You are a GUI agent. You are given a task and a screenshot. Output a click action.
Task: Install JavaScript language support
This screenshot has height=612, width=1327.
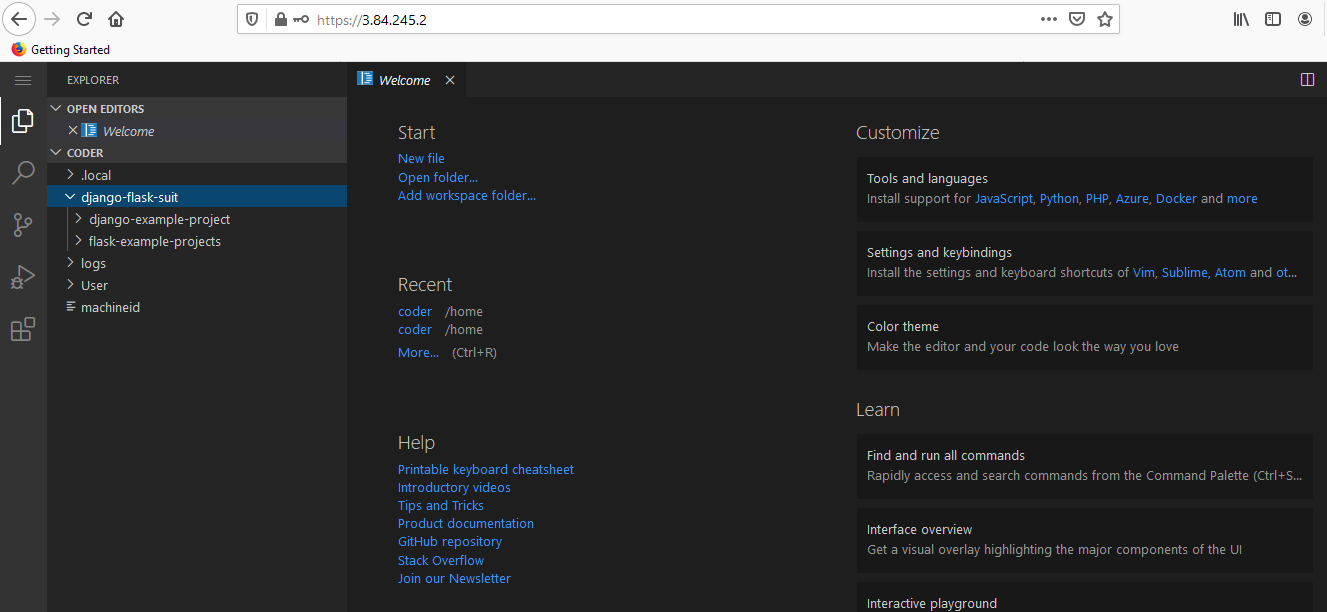pos(1004,198)
